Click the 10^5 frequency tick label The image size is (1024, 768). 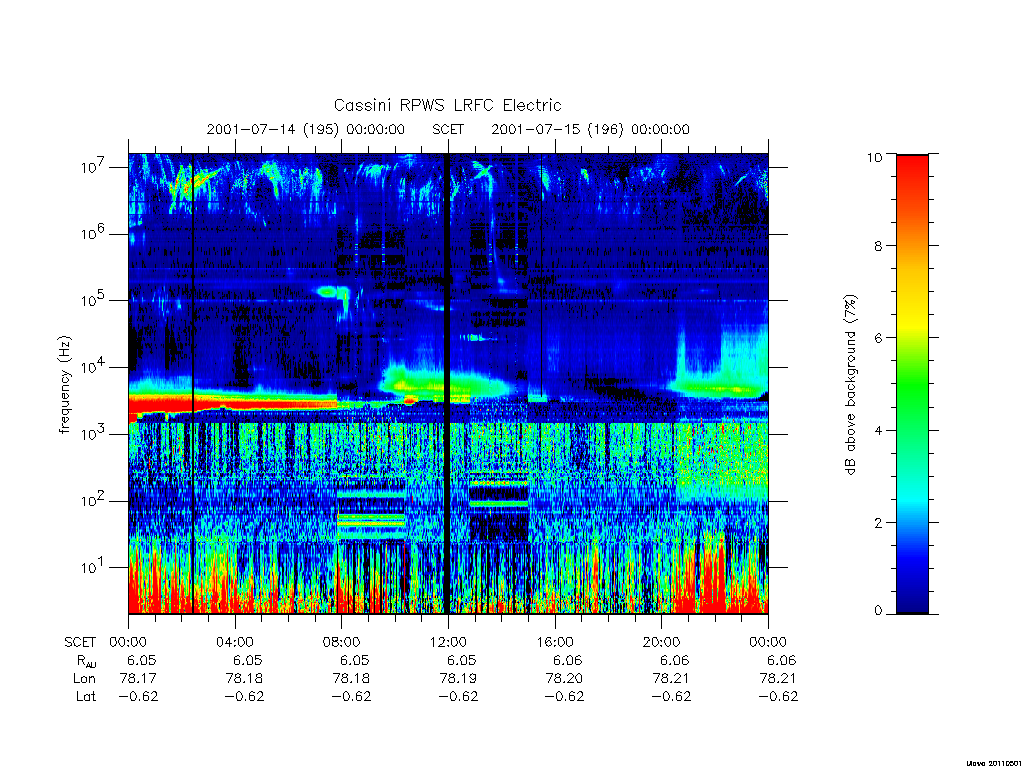point(95,299)
